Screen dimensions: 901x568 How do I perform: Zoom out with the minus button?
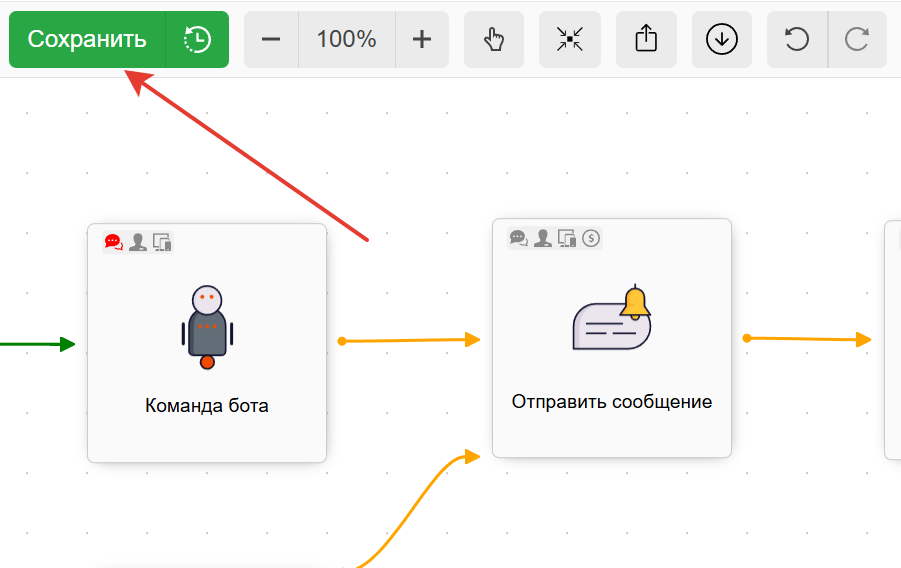tap(271, 40)
